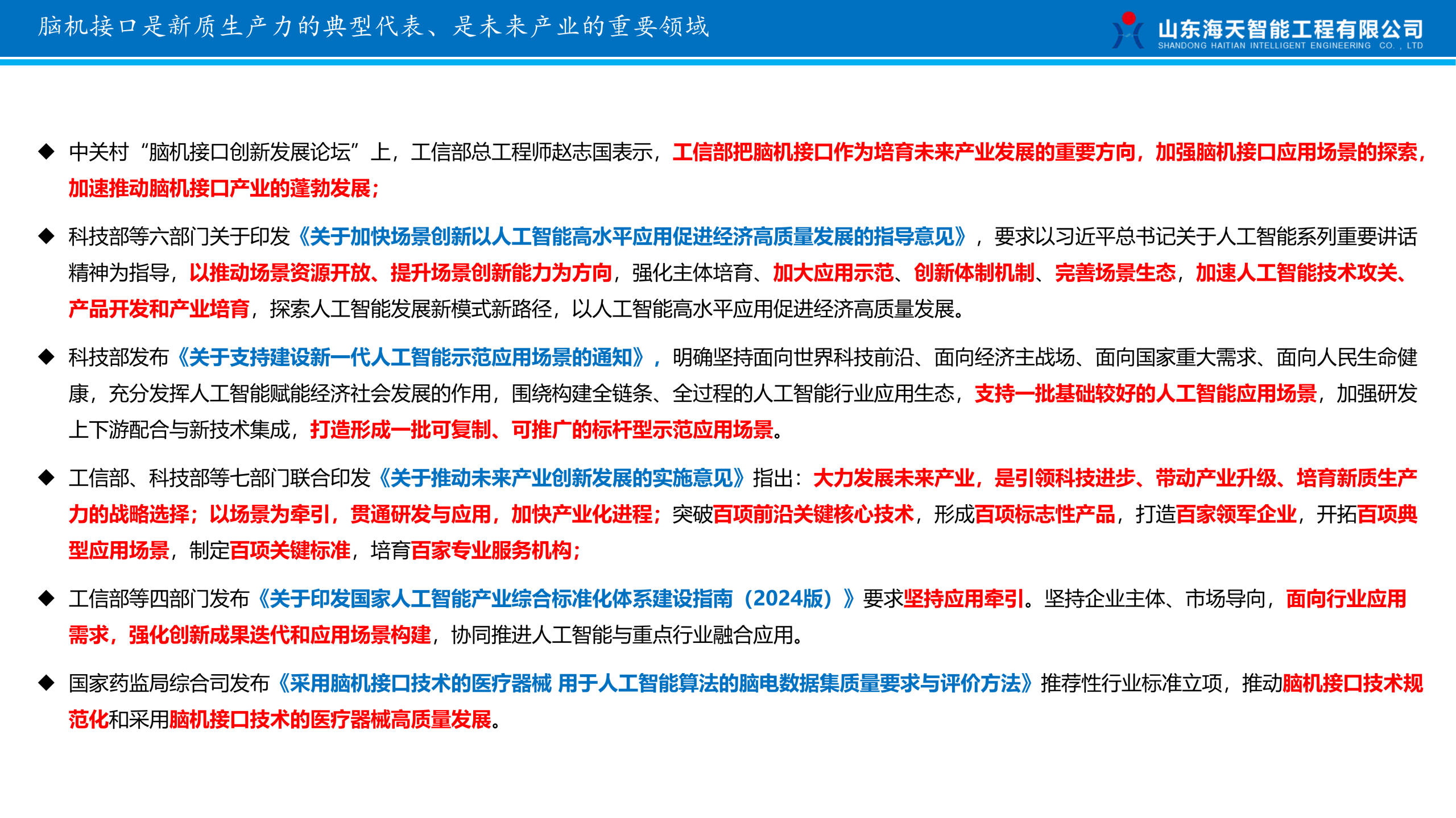Click blue title 关于推动未来产业创新发展的实施意见

click(561, 478)
